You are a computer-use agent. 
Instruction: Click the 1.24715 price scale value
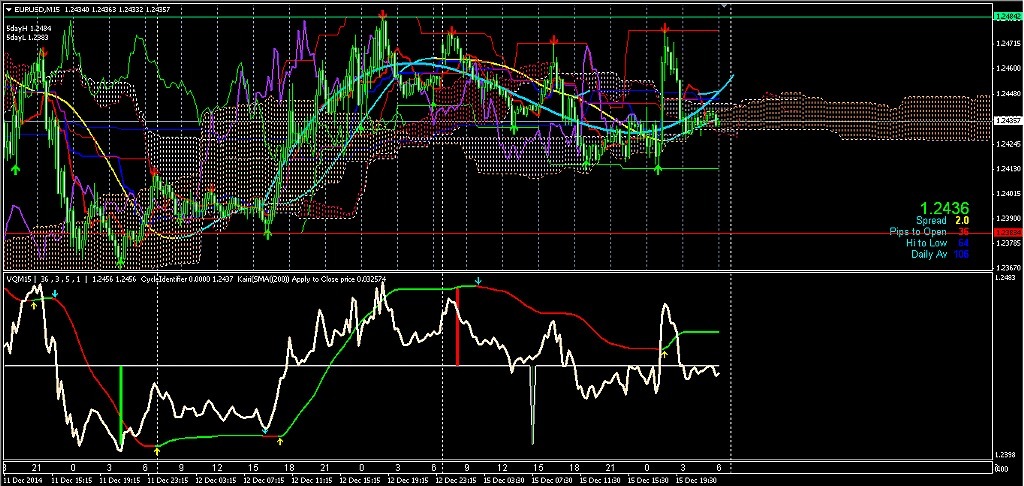click(x=1008, y=43)
